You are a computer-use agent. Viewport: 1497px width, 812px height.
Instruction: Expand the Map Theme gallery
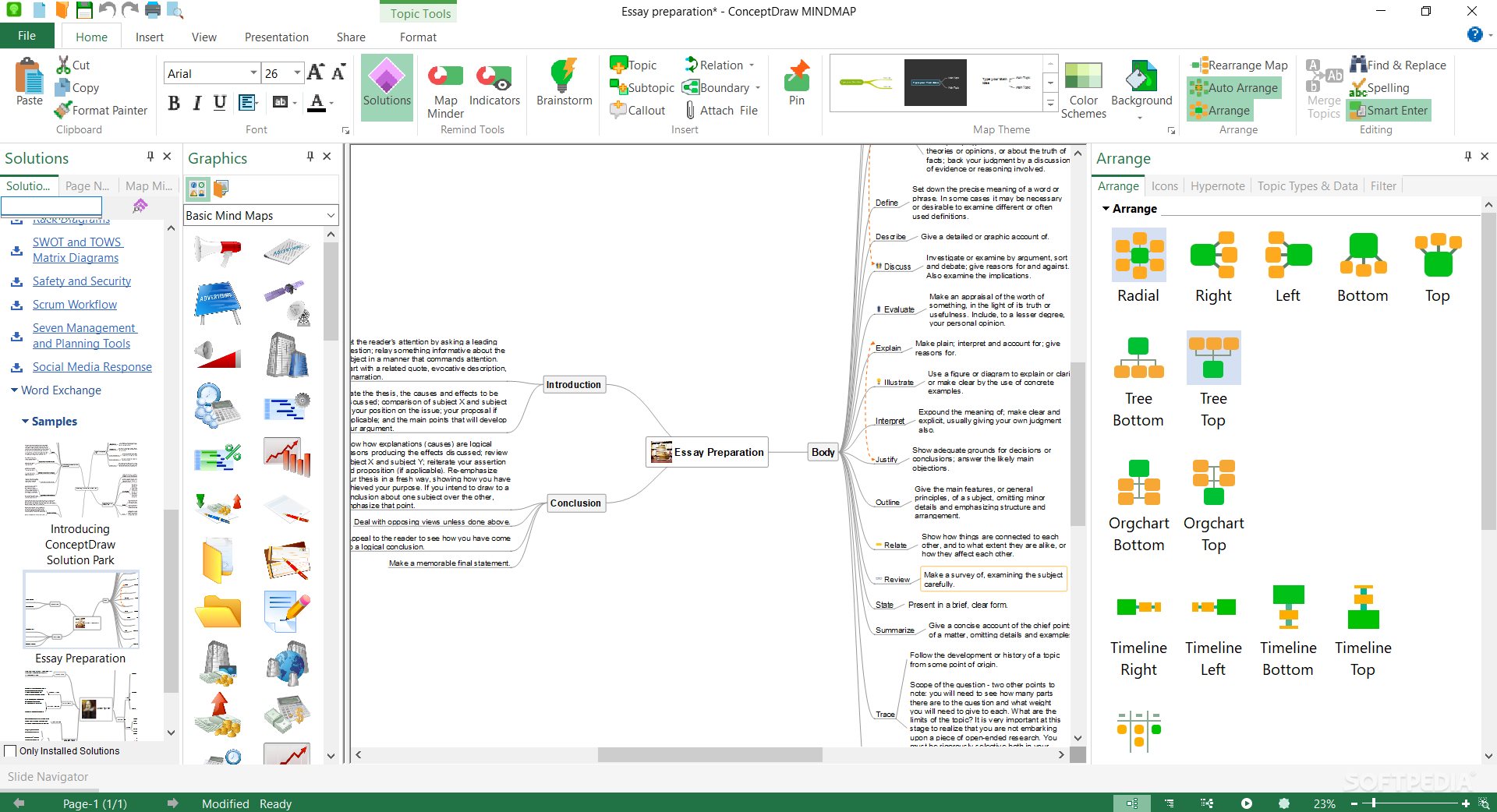(1050, 103)
